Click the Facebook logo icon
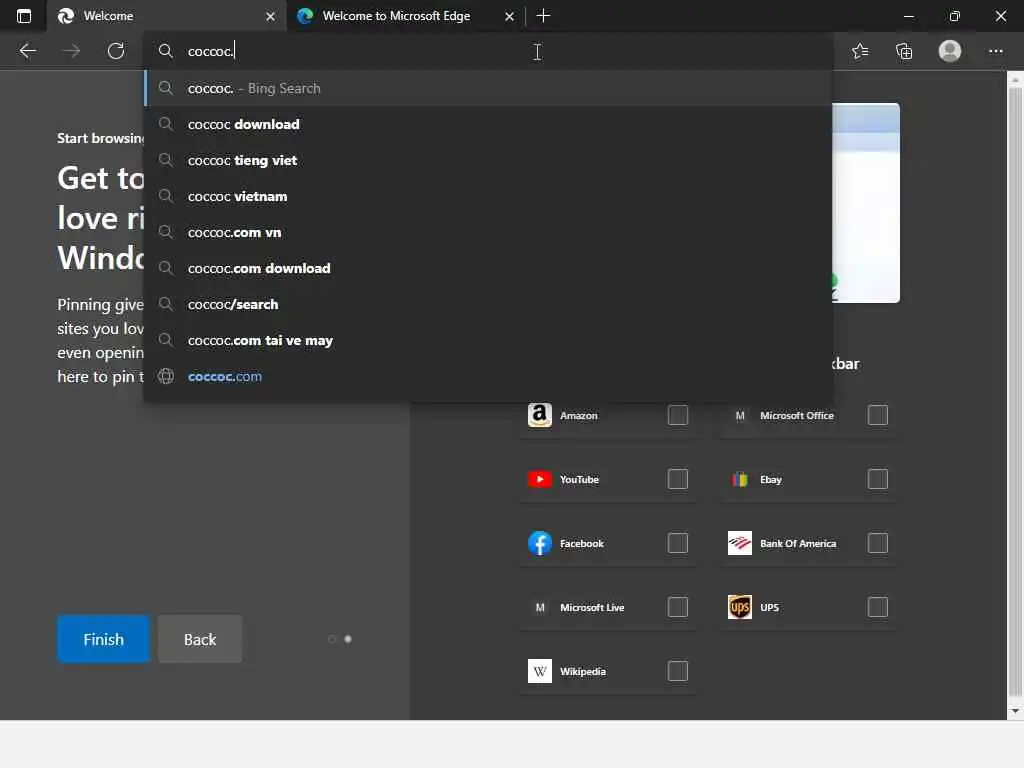The image size is (1024, 768). (x=539, y=543)
